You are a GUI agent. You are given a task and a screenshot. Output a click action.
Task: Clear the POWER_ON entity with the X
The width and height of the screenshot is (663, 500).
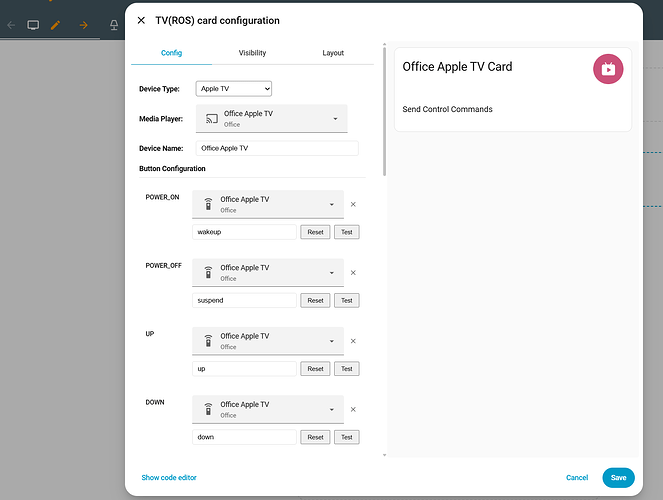click(x=353, y=204)
